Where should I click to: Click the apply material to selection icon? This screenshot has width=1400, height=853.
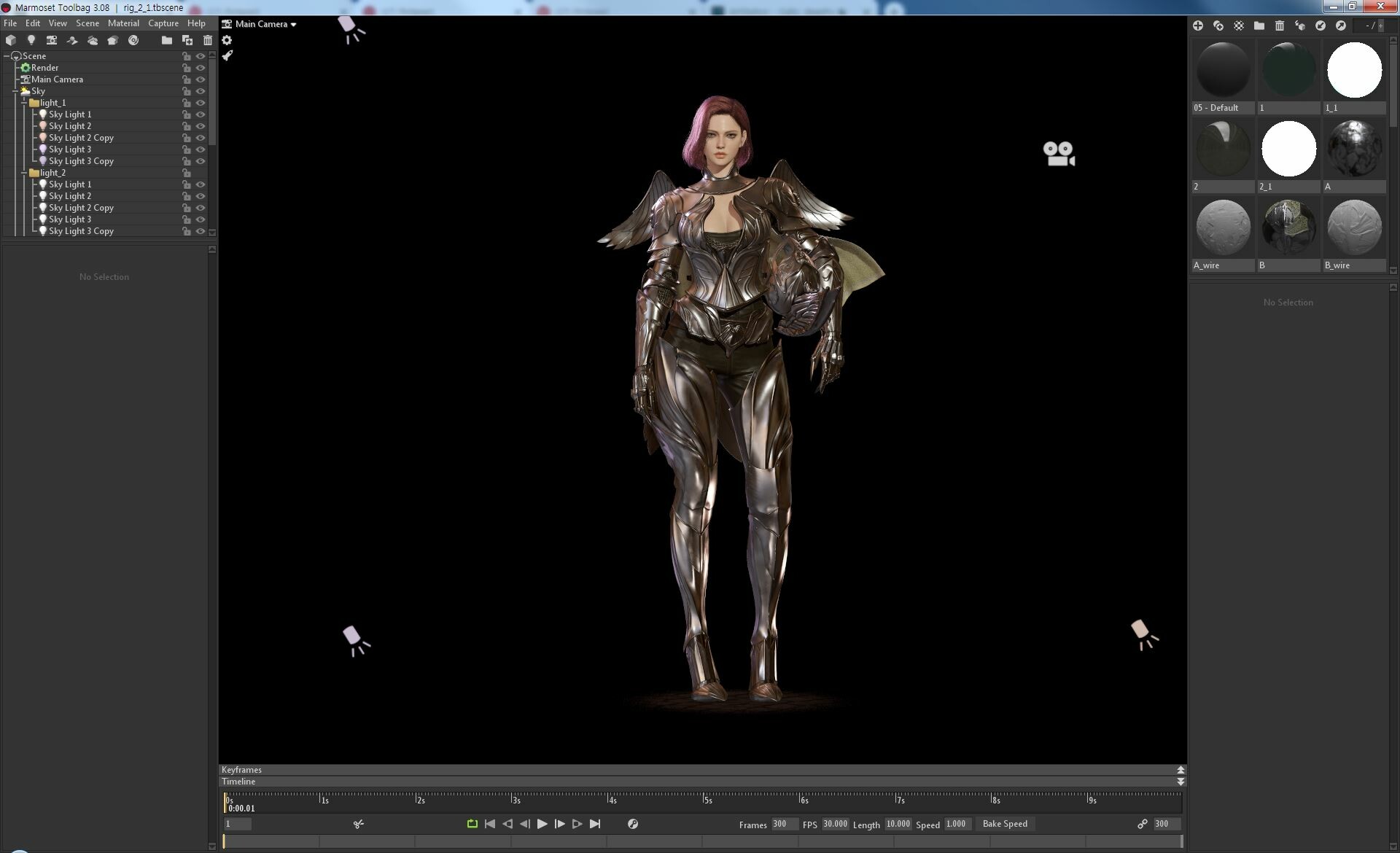pyautogui.click(x=1299, y=26)
